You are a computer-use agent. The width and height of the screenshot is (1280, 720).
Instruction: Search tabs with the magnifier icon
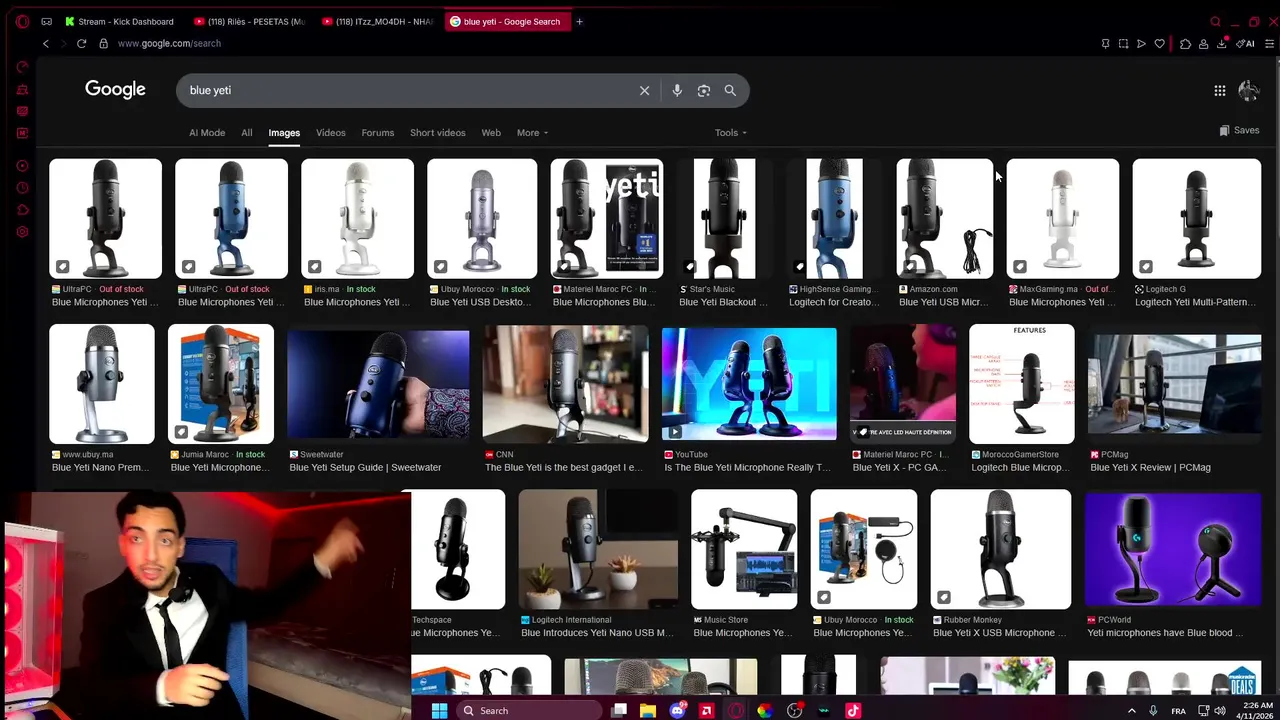pyautogui.click(x=1215, y=21)
